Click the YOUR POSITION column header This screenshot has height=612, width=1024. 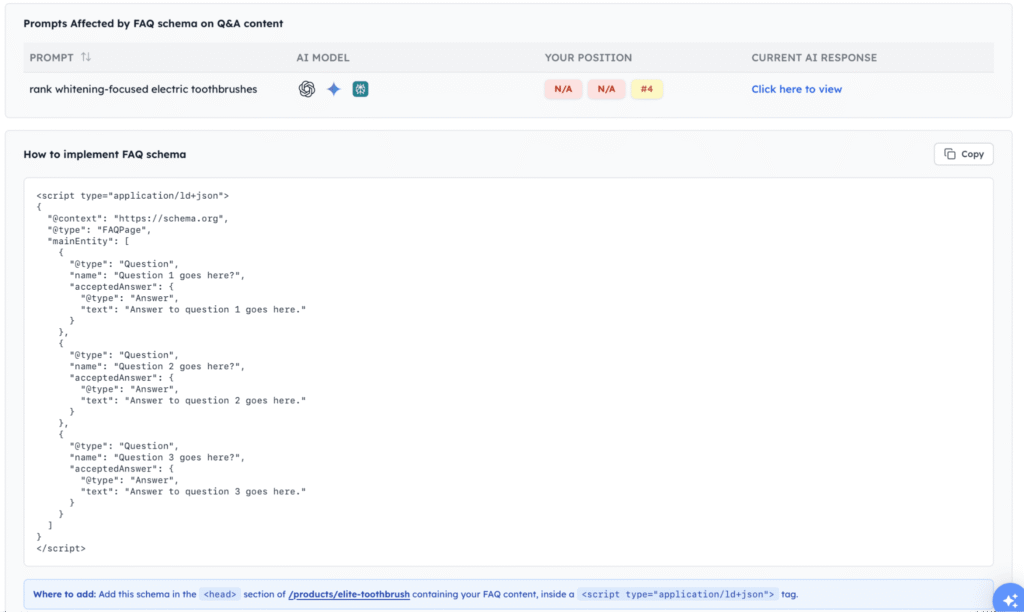[x=588, y=57]
